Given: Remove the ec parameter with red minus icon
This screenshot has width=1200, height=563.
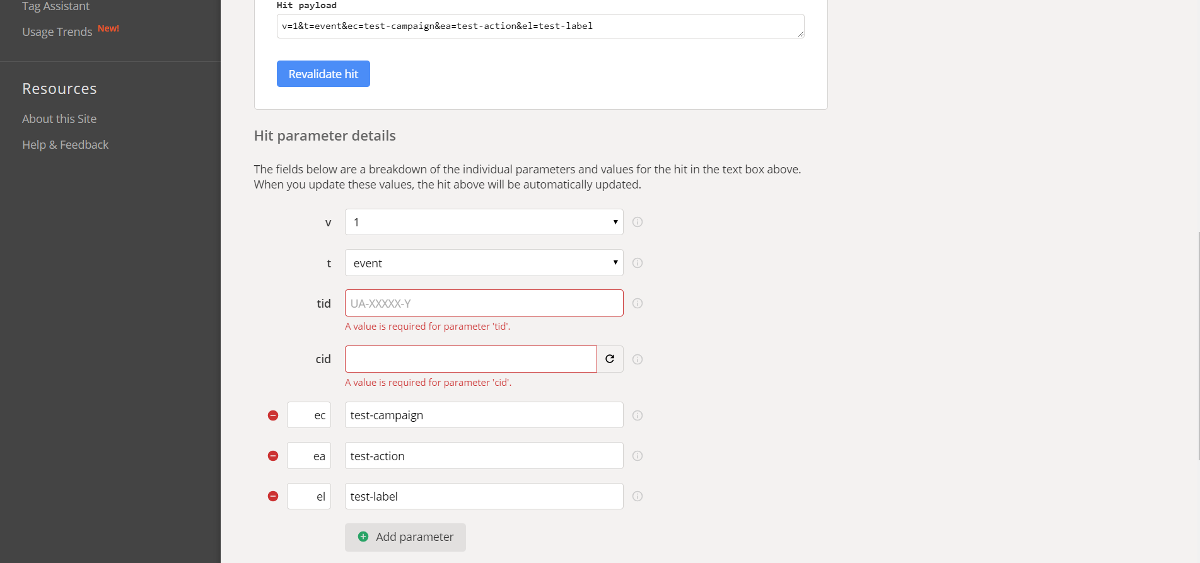Looking at the screenshot, I should coord(273,415).
